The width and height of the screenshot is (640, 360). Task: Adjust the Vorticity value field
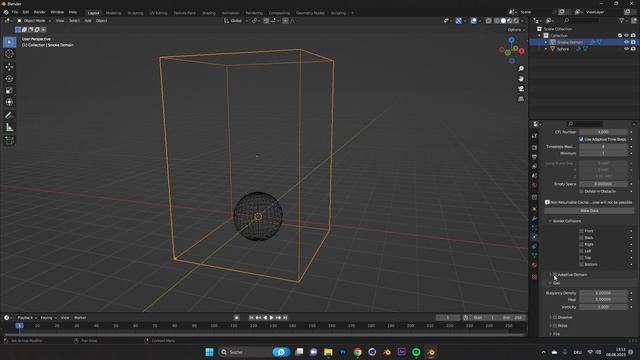603,307
